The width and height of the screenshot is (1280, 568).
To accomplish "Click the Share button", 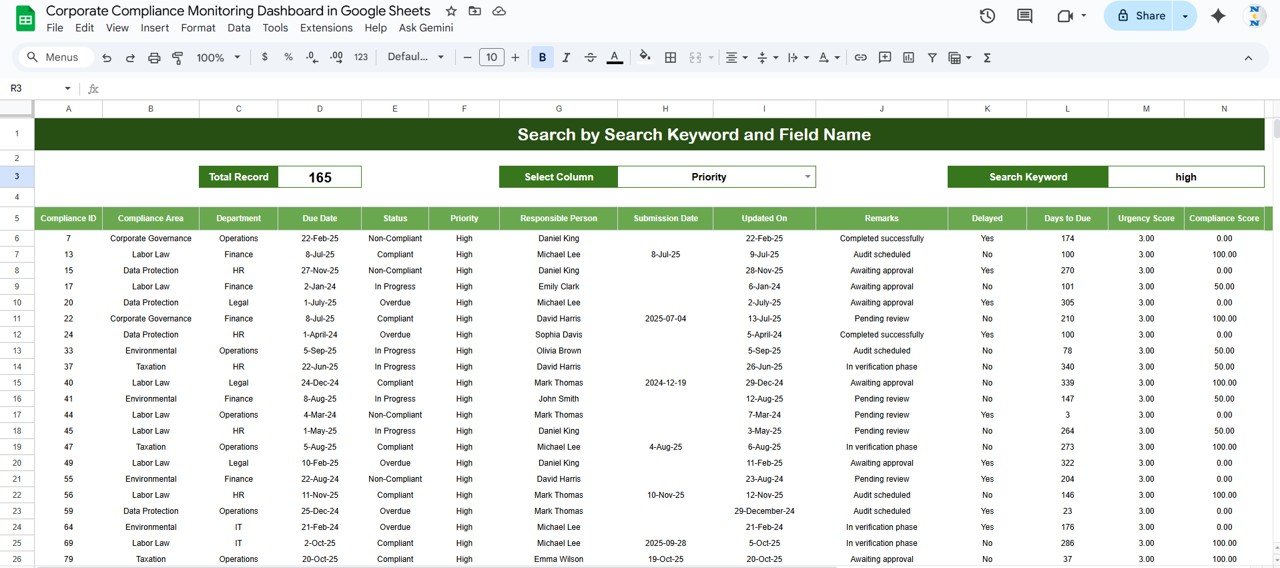I will (x=1141, y=16).
